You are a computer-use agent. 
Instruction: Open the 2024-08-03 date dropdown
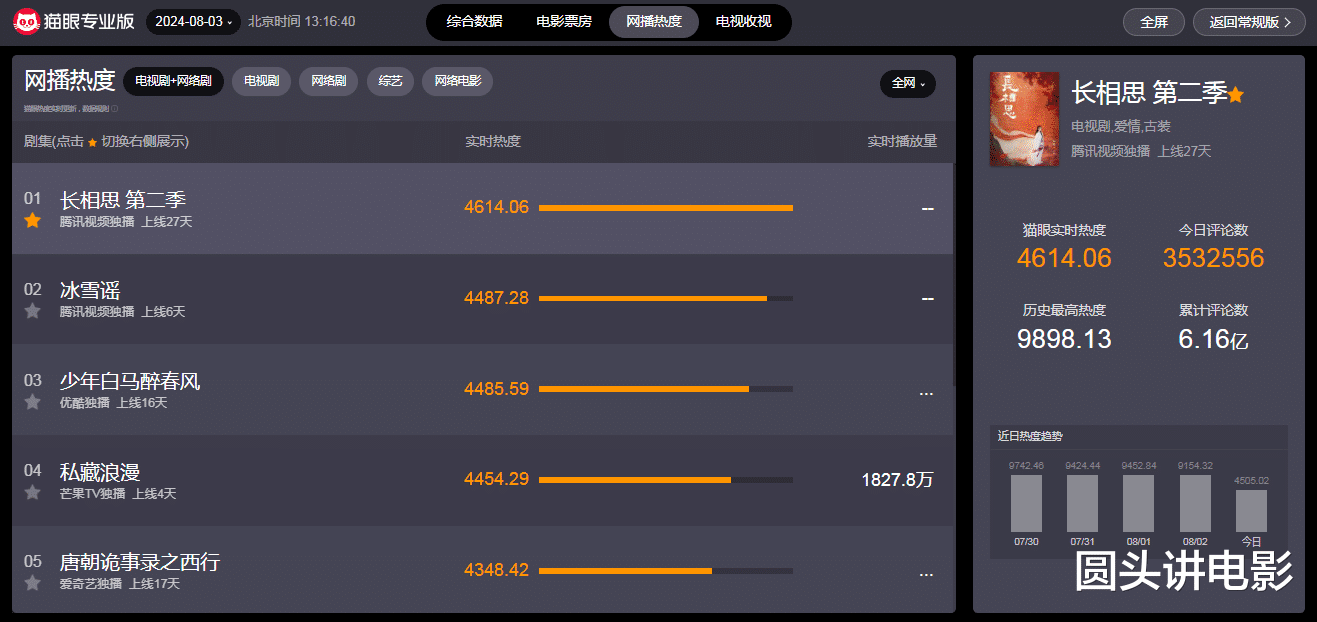(x=194, y=21)
